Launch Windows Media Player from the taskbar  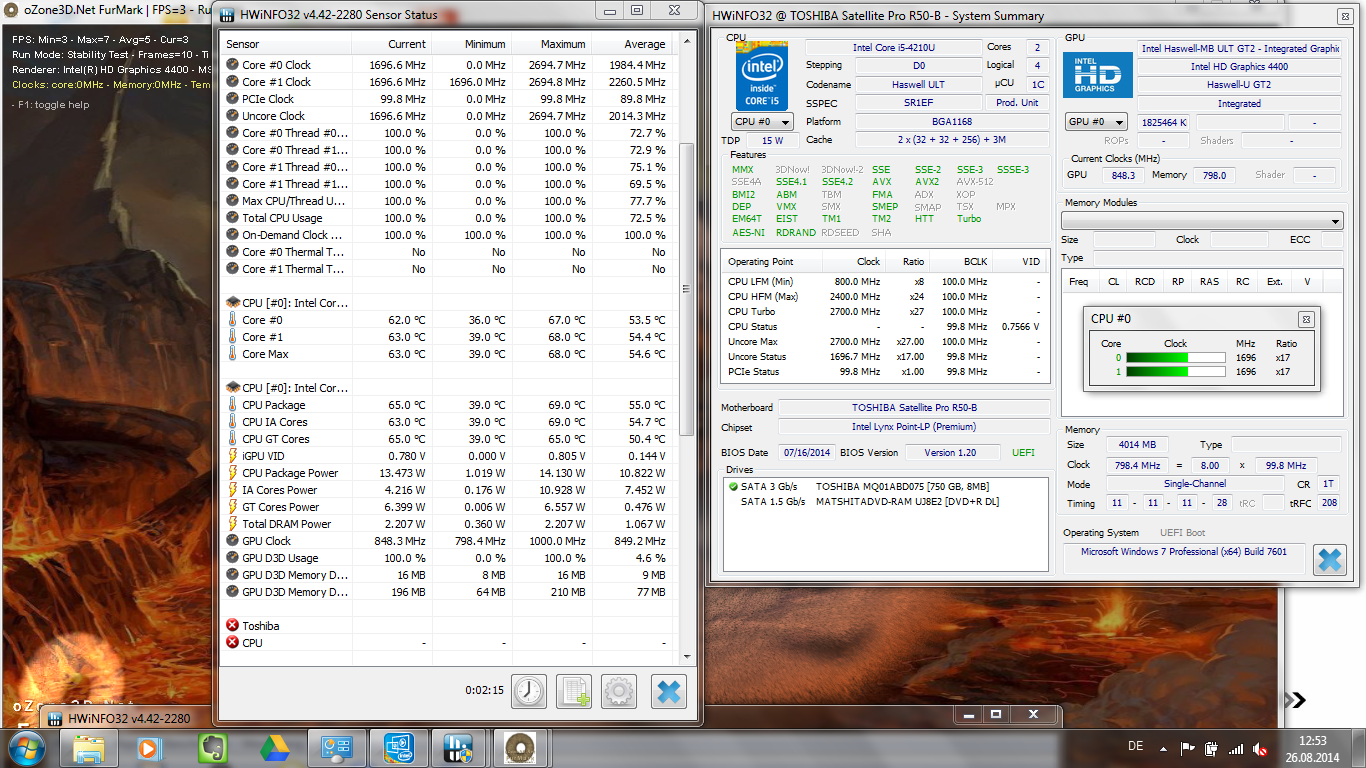[x=149, y=748]
